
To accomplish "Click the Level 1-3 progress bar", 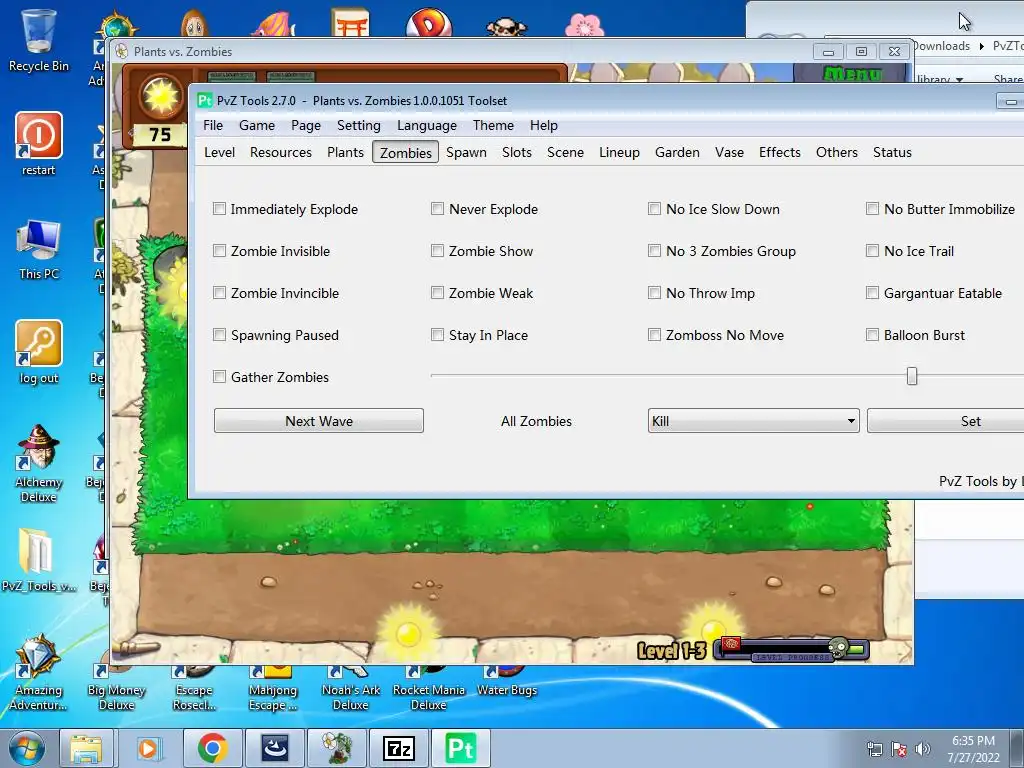I will tap(792, 649).
